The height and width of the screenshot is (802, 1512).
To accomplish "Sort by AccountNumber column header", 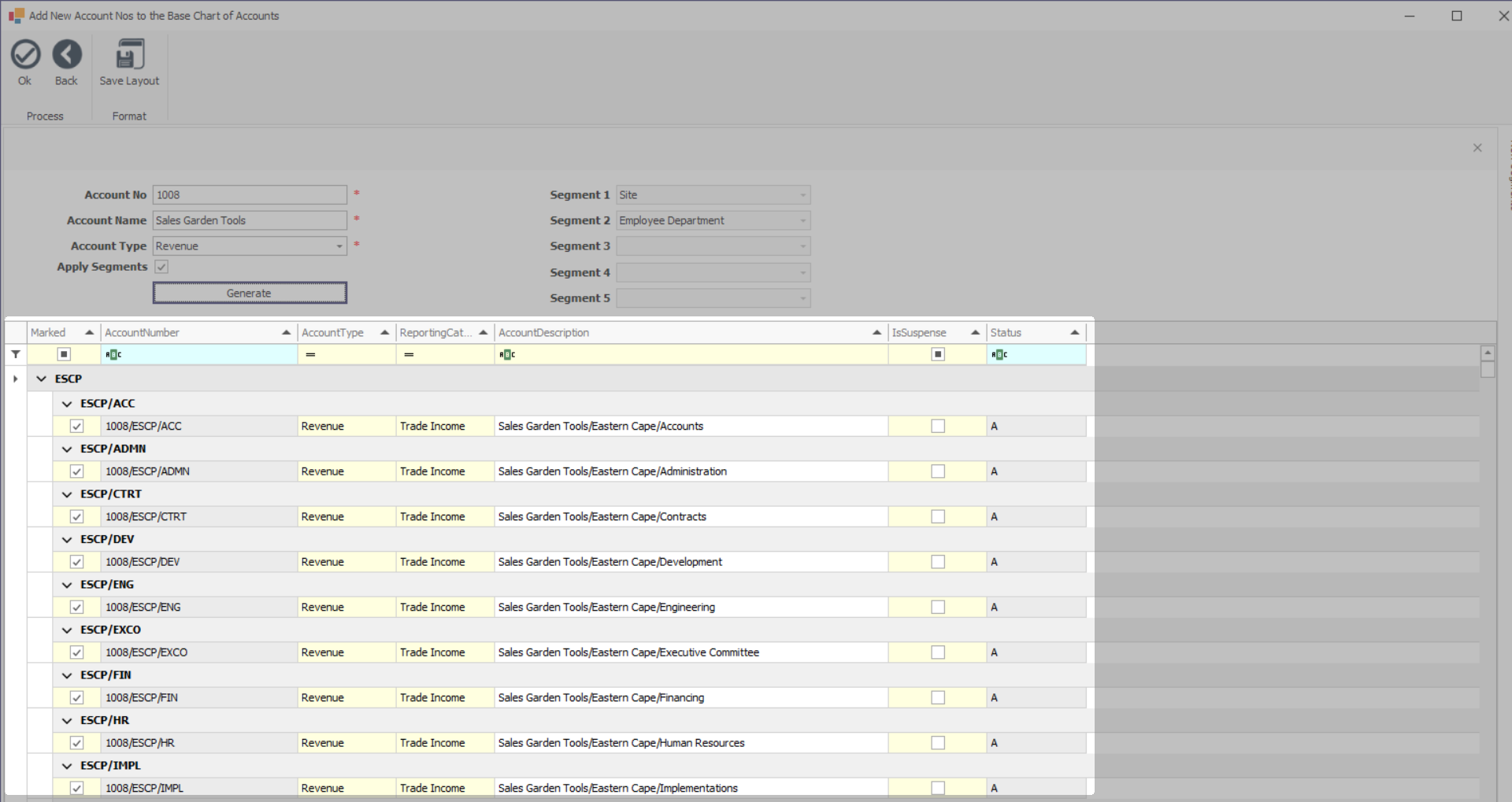I will coord(199,333).
